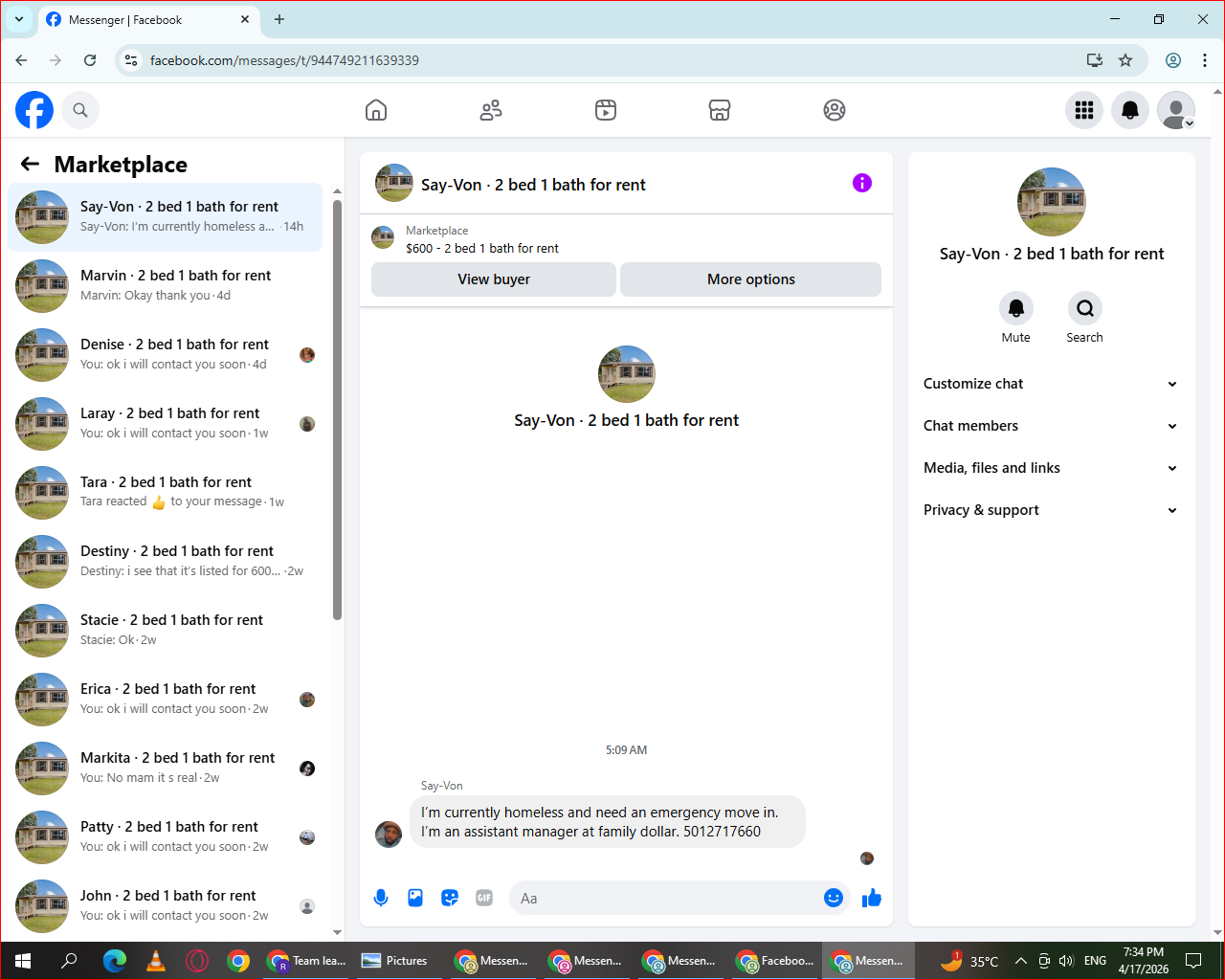Toggle the purple conversation information icon
1225x980 pixels.
tap(862, 183)
